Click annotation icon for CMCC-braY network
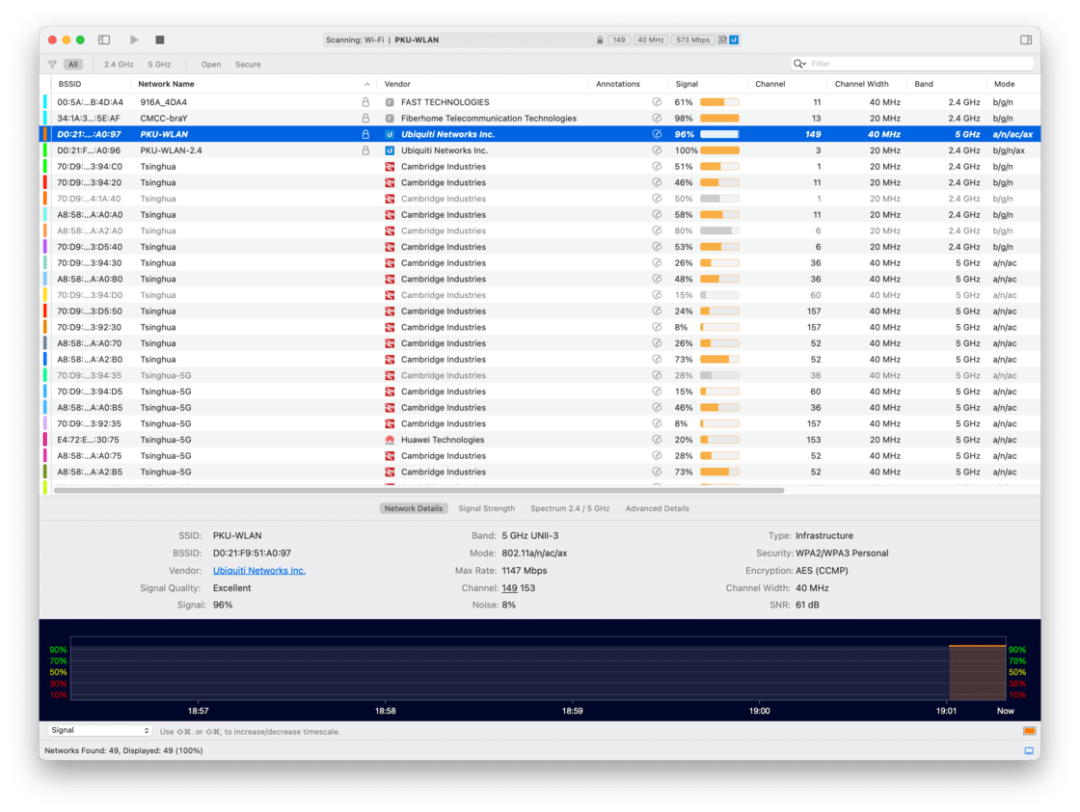The width and height of the screenshot is (1080, 812). (x=657, y=118)
